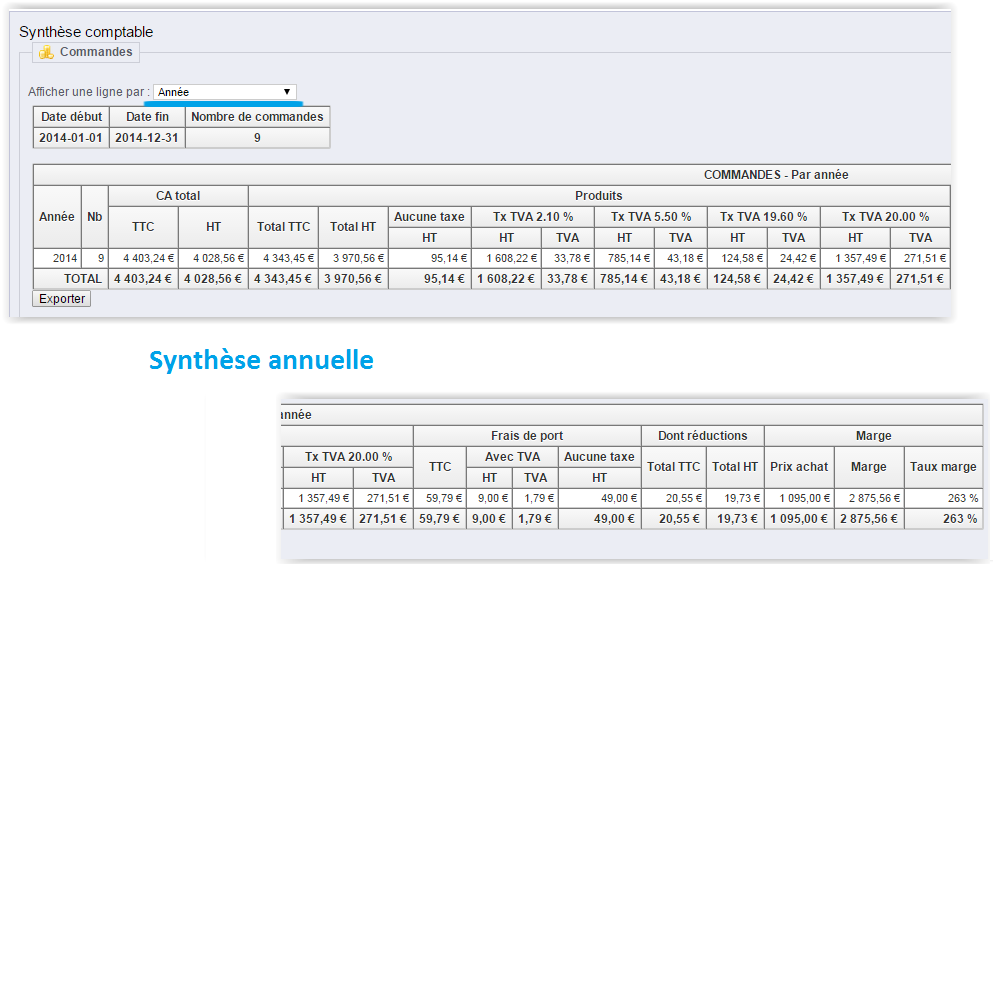
Task: Select the CA total header cell
Action: (x=178, y=196)
